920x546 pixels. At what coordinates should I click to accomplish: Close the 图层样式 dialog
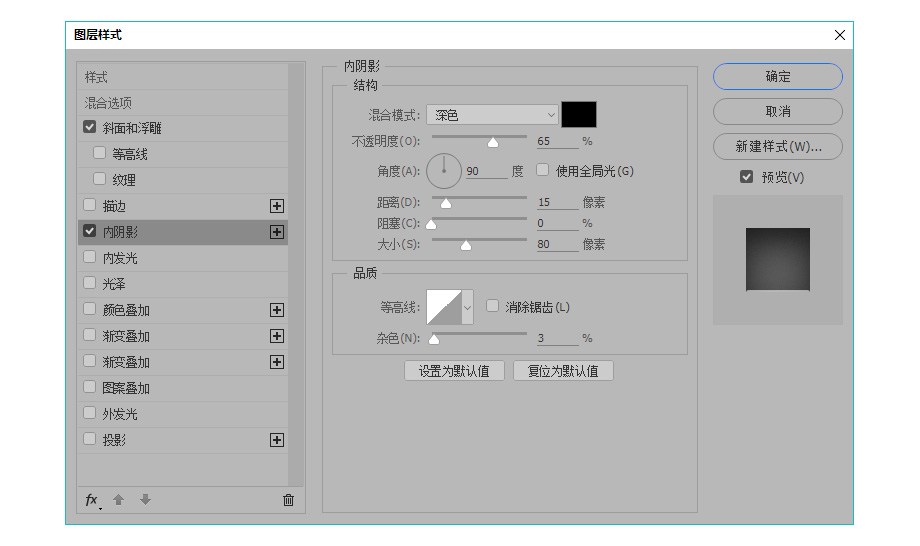(840, 35)
